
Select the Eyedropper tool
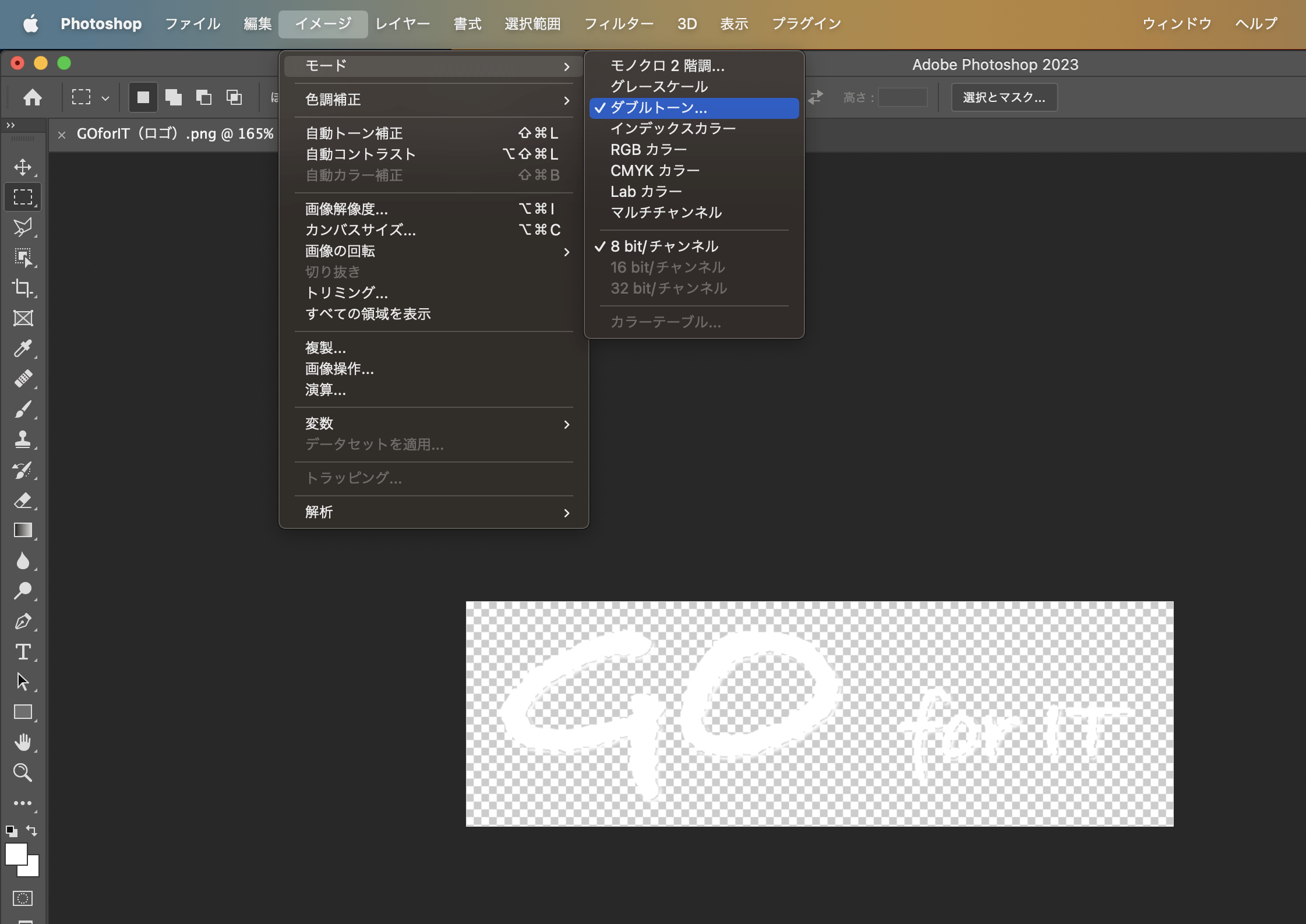23,348
